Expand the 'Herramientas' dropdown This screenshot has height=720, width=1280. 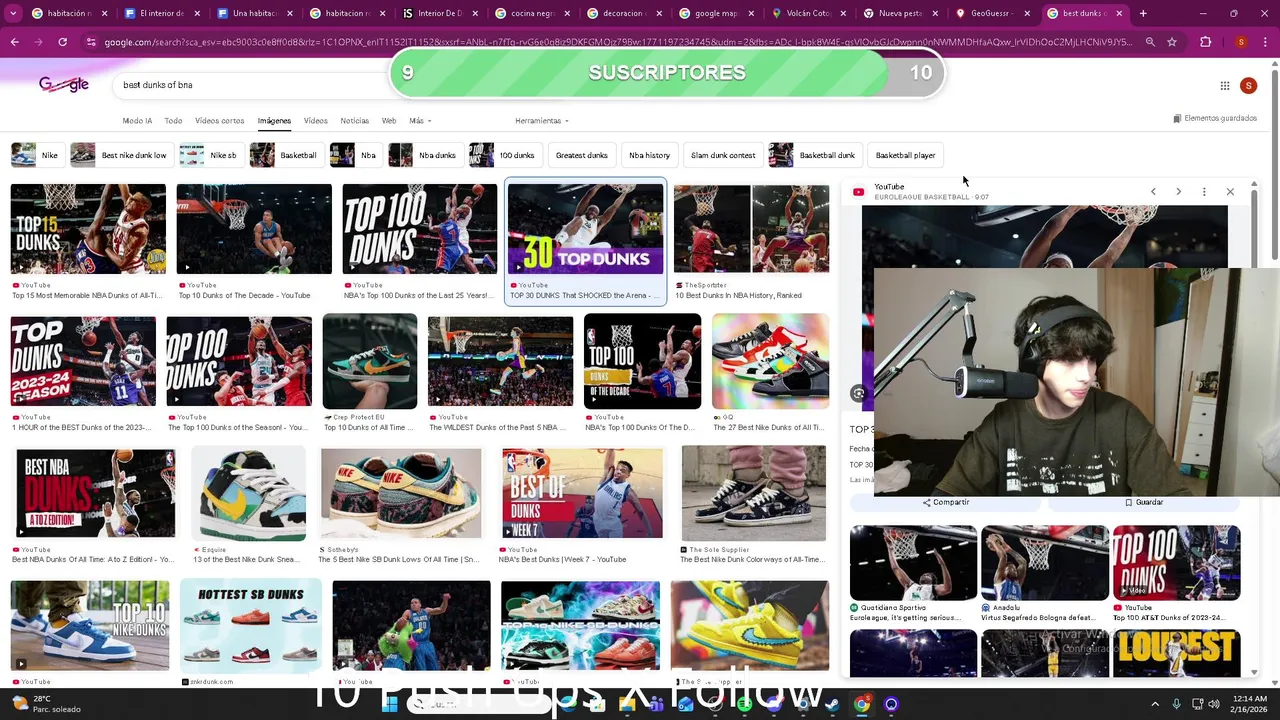coord(541,121)
